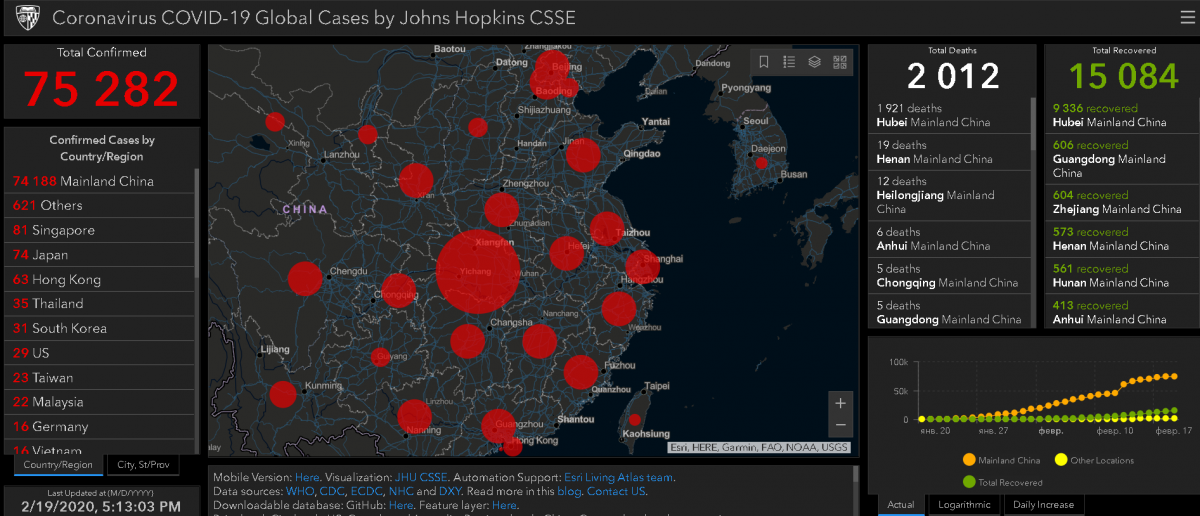The image size is (1200, 516).
Task: Switch to the Country/Region tab
Action: [58, 465]
